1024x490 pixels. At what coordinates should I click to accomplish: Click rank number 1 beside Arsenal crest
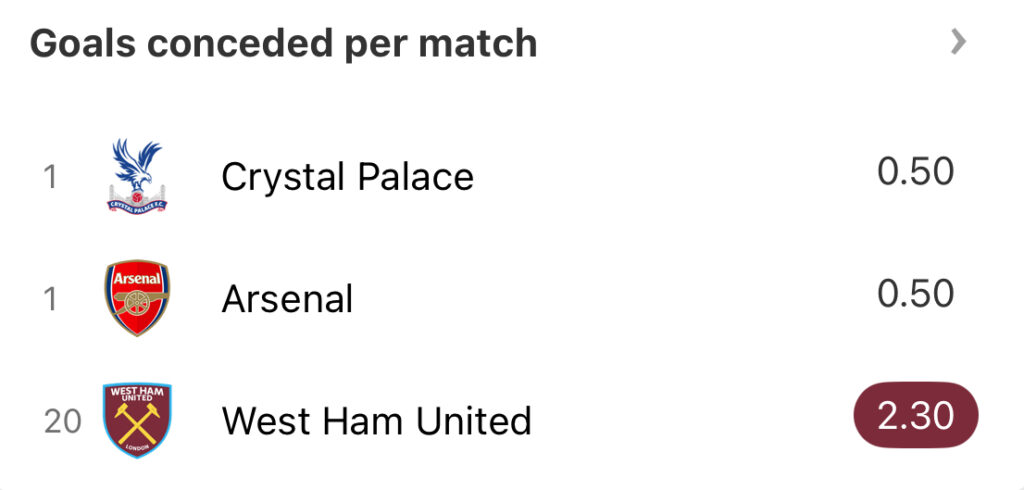pyautogui.click(x=50, y=299)
